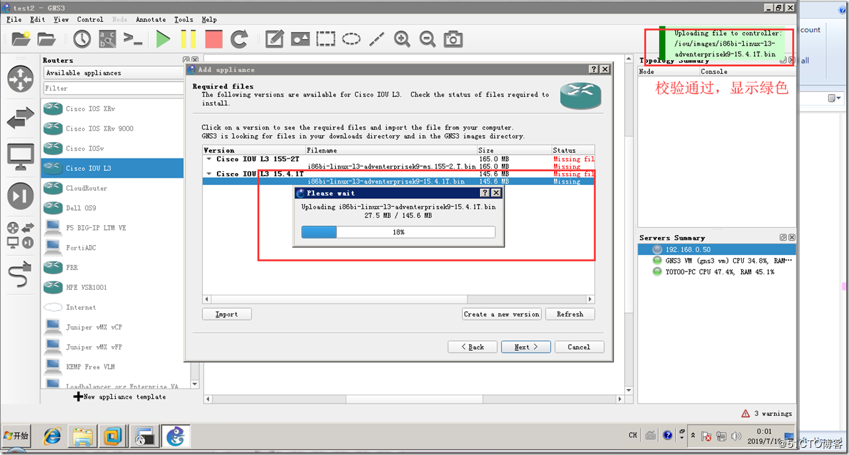This screenshot has height=455, width=849.
Task: Browse end devices monitor icon
Action: point(21,157)
